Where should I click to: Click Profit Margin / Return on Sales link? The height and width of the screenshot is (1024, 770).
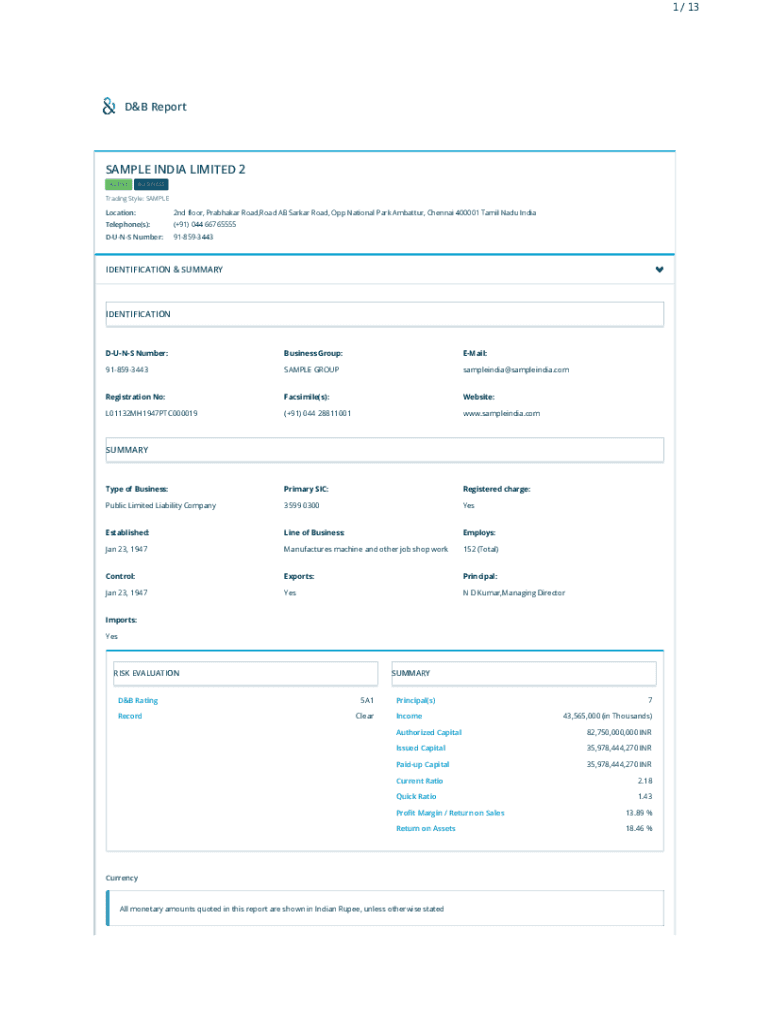click(450, 813)
